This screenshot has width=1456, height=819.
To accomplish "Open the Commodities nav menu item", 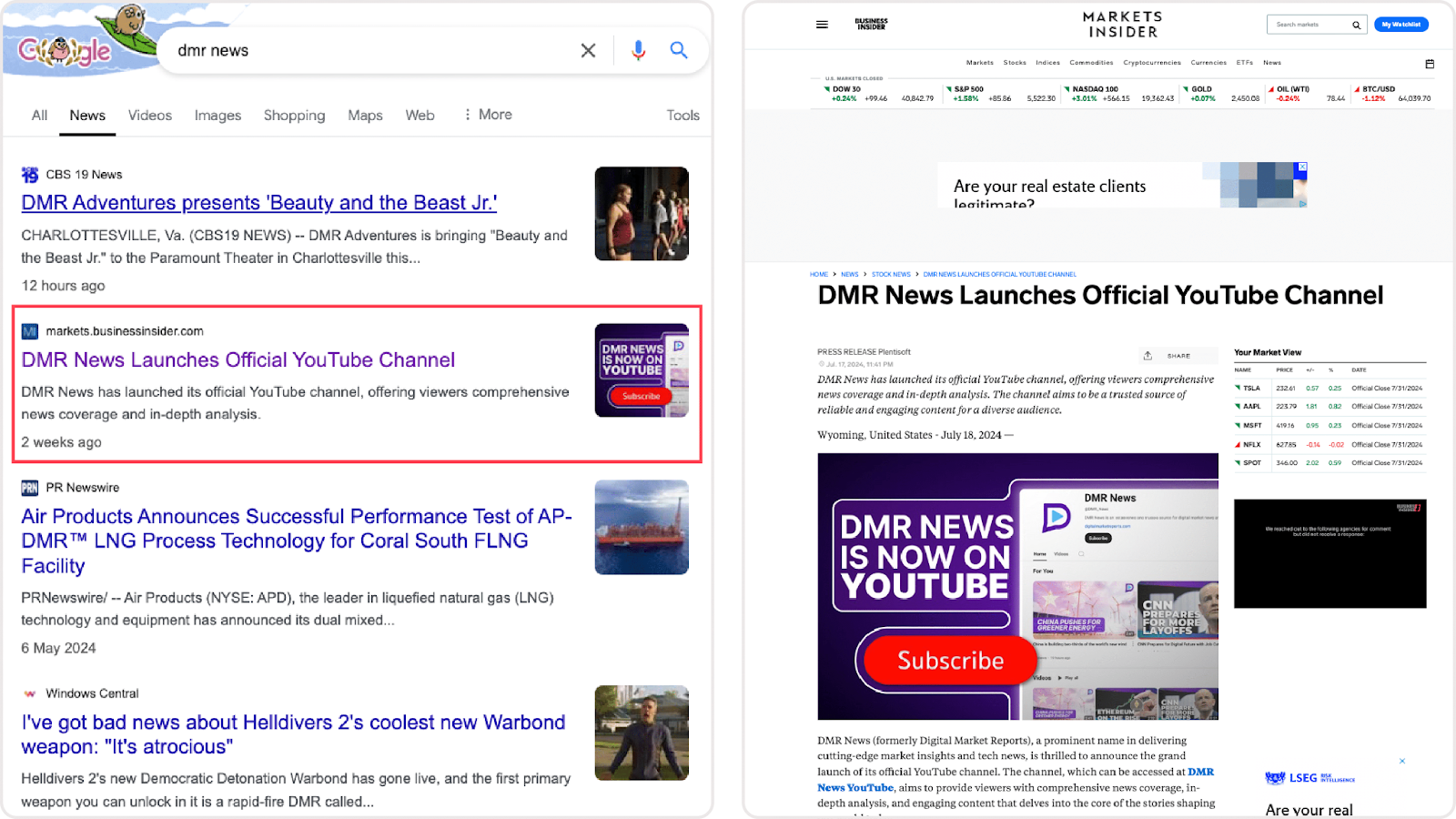I will pyautogui.click(x=1091, y=63).
